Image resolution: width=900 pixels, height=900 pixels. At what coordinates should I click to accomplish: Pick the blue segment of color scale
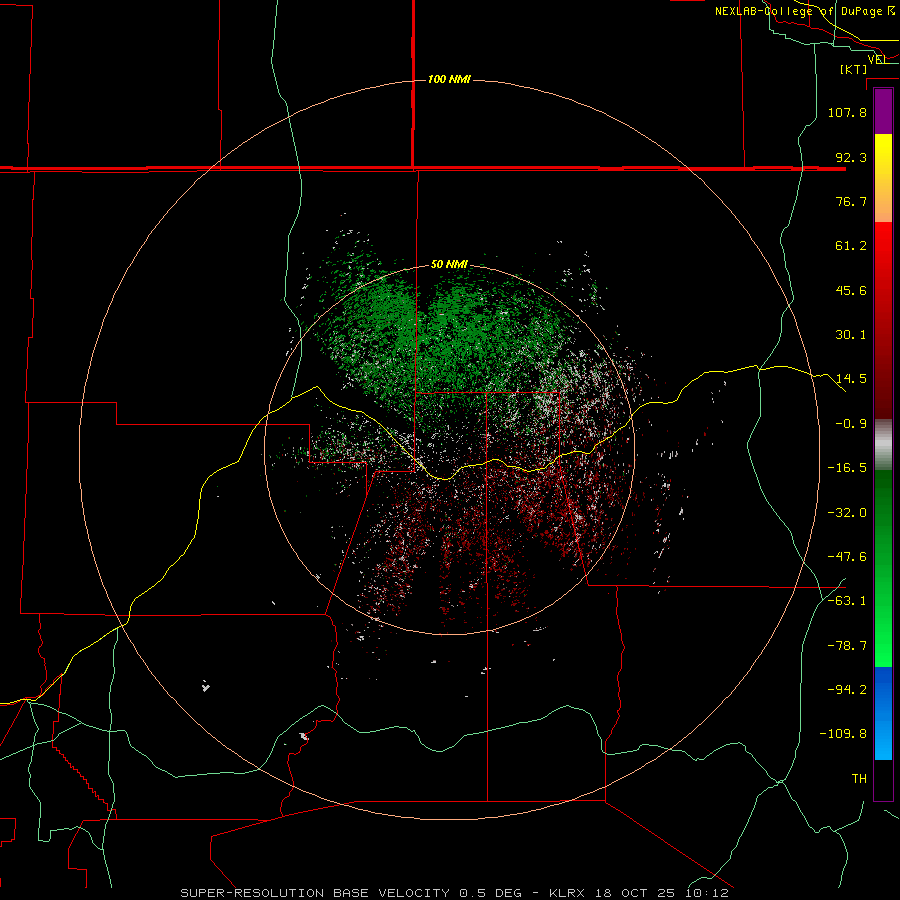tap(883, 713)
